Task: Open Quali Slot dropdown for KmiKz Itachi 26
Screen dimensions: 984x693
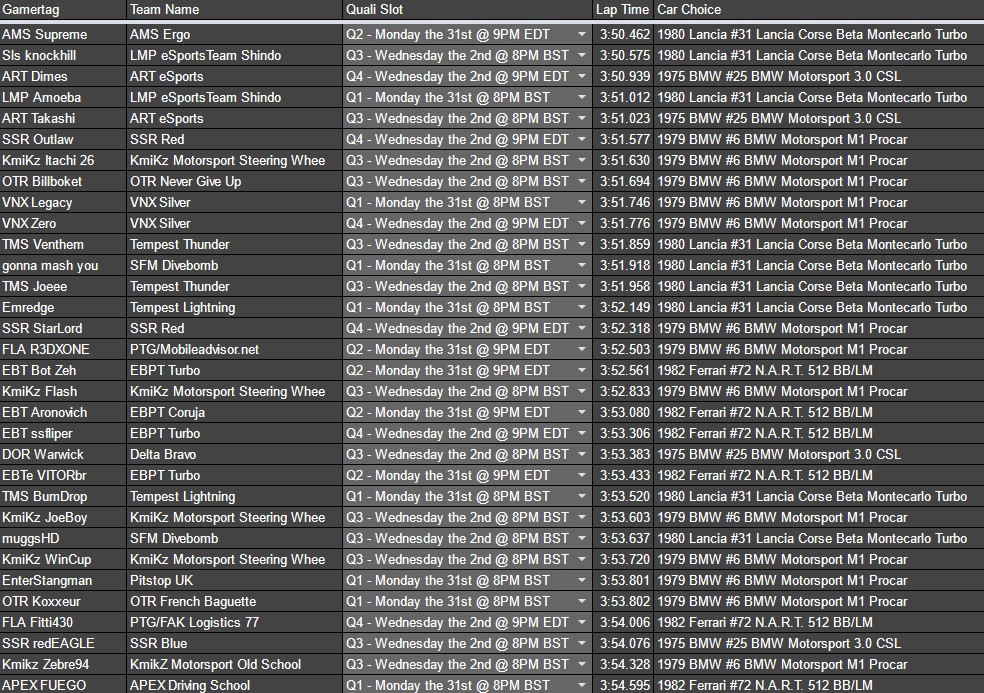Action: tap(582, 161)
